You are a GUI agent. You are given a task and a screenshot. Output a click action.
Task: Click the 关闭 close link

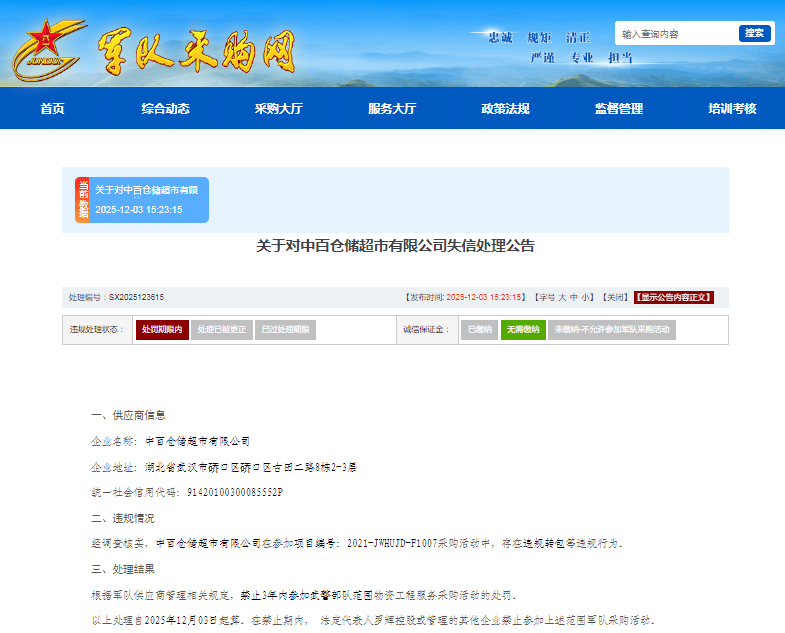[615, 297]
